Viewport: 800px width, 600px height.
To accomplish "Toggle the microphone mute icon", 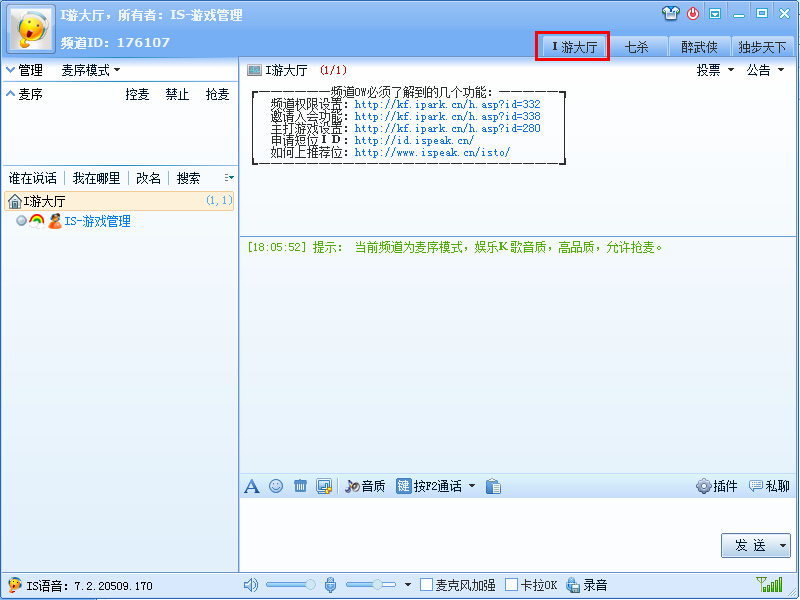I will pyautogui.click(x=331, y=585).
